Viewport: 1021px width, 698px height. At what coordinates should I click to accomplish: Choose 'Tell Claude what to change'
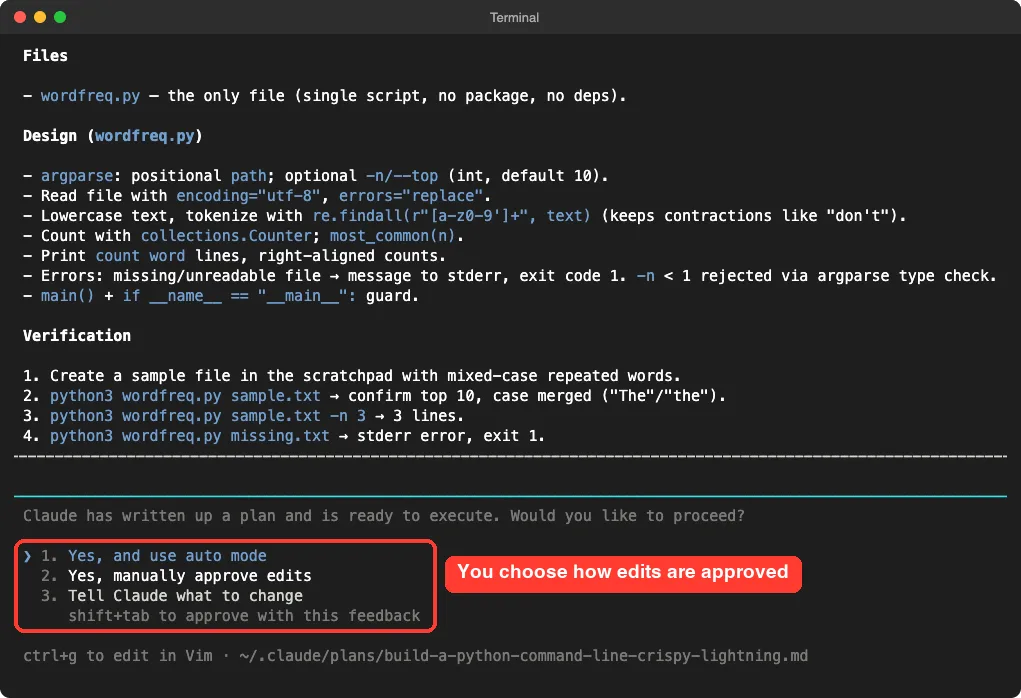(x=185, y=596)
